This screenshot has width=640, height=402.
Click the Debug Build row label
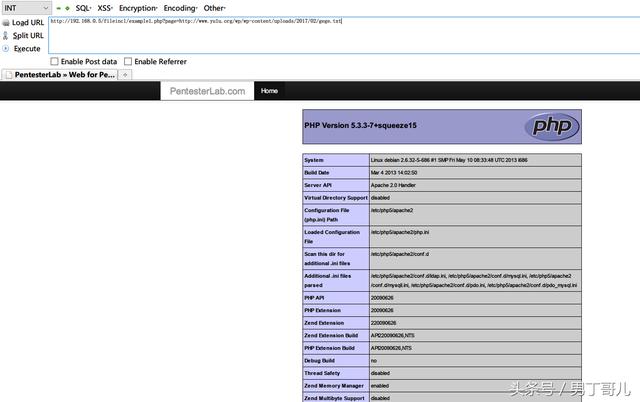(x=319, y=361)
